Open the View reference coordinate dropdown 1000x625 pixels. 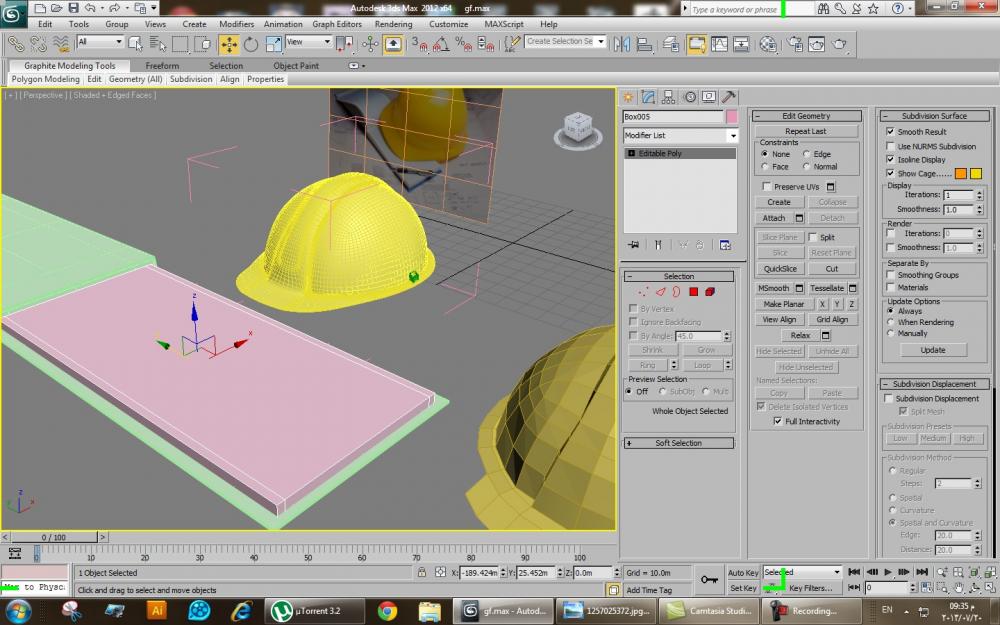308,43
